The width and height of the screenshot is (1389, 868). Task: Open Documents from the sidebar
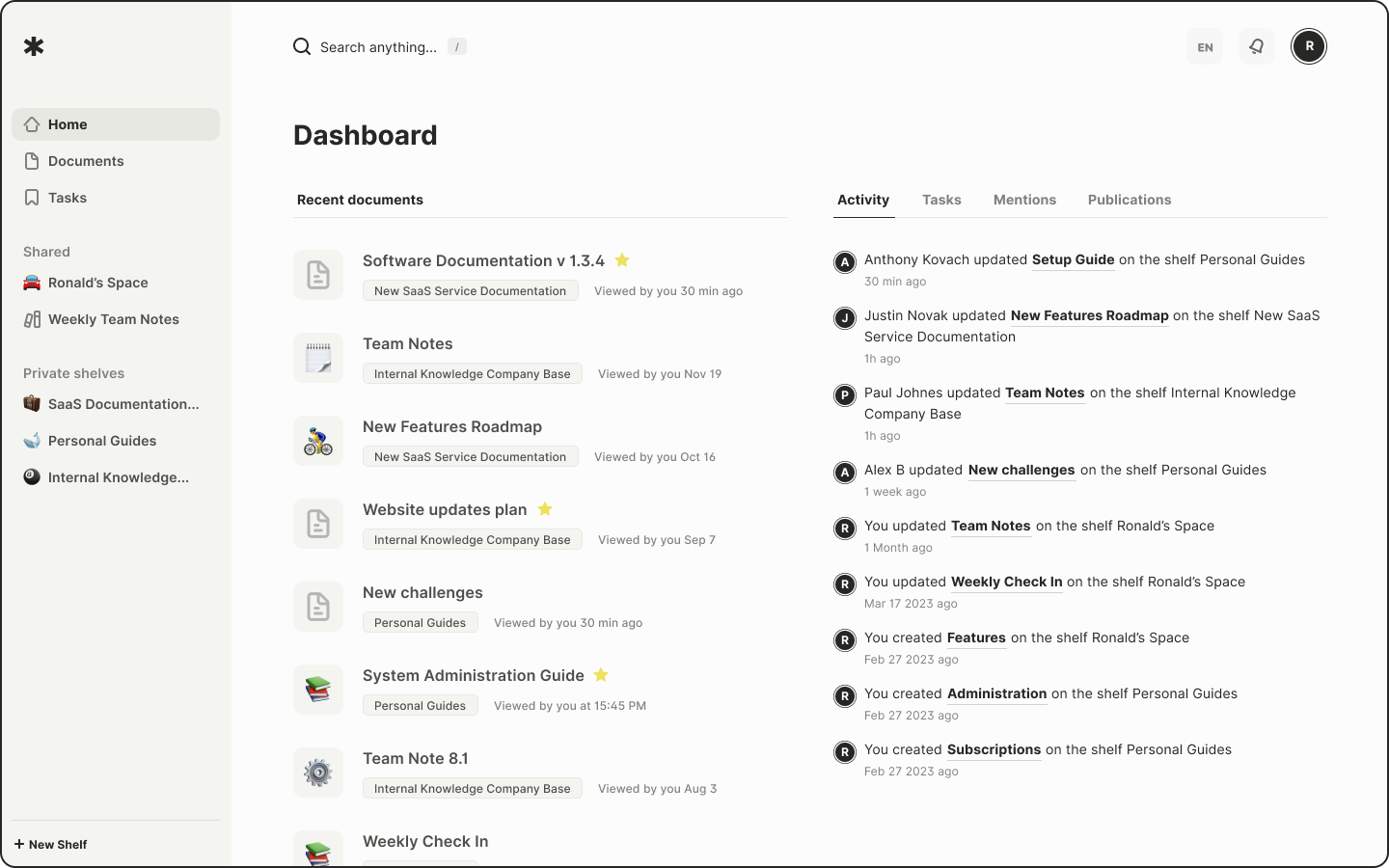click(86, 161)
